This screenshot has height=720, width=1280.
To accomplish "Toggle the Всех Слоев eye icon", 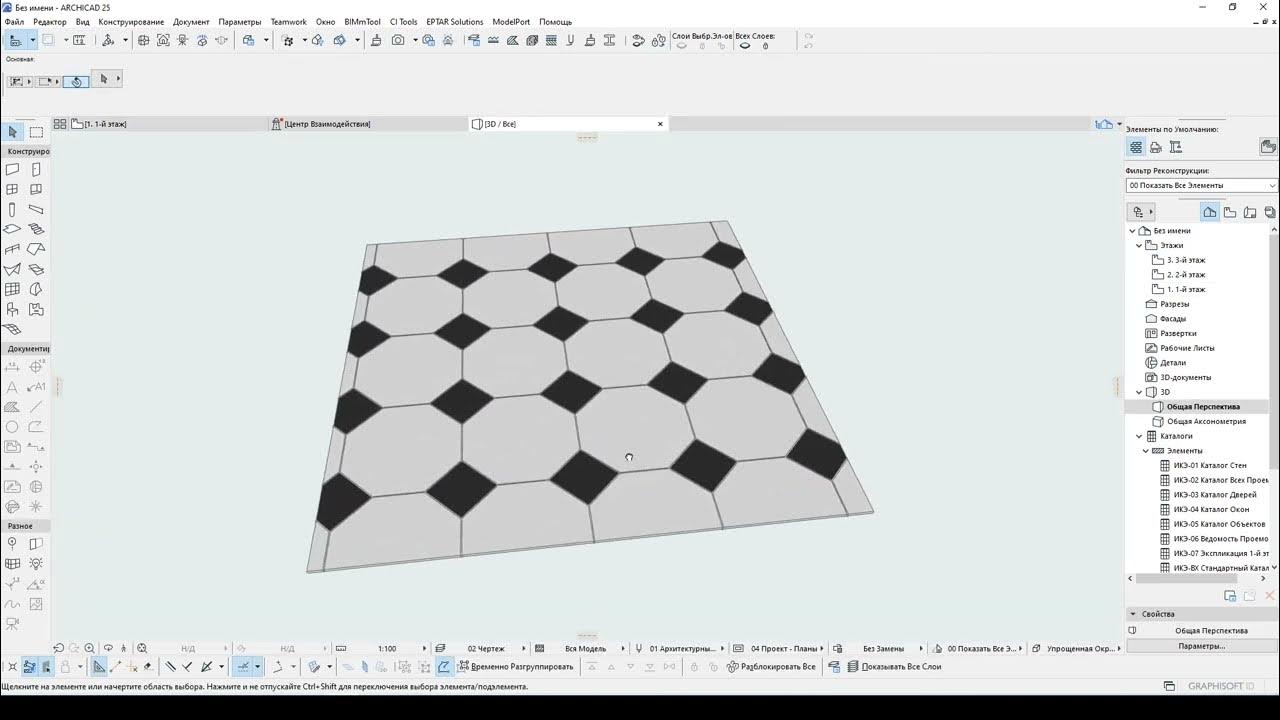I will (x=745, y=45).
